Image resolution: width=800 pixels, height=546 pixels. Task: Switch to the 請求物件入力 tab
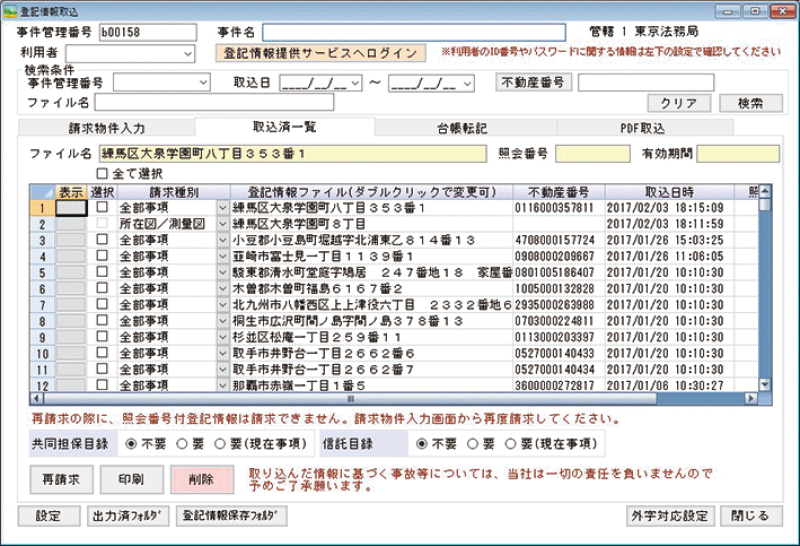coord(107,129)
